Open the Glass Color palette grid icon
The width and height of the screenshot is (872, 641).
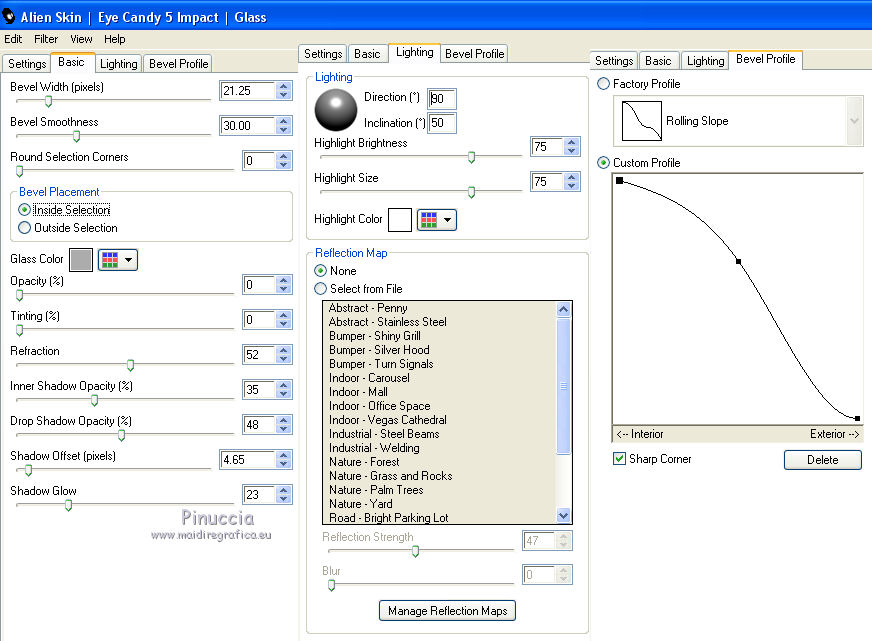110,260
